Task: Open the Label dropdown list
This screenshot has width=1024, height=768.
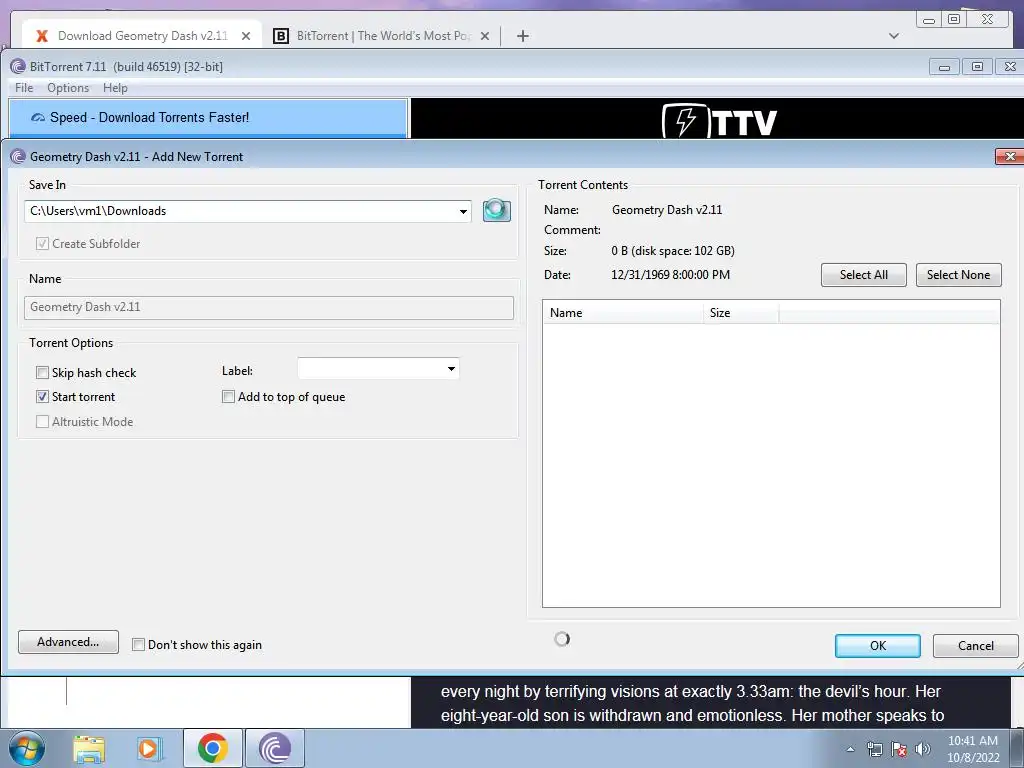Action: point(451,369)
